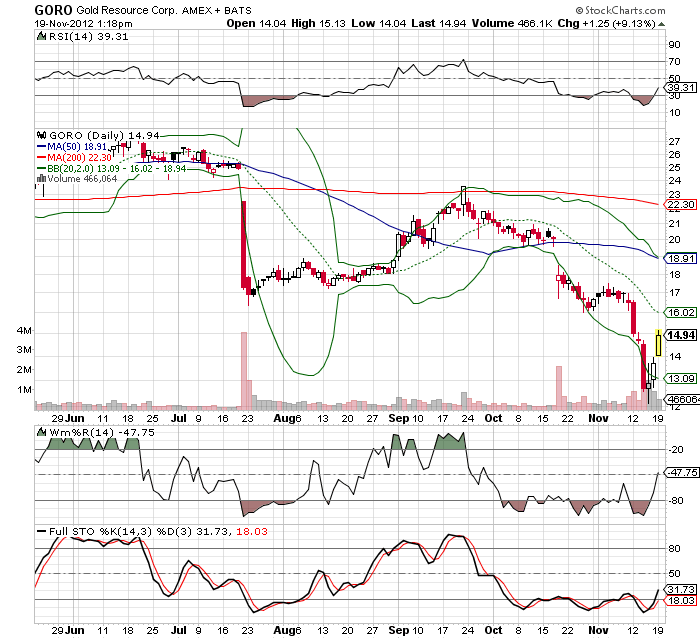Click the Volume 466,064 legend text
The height and width of the screenshot is (639, 700).
[x=82, y=179]
